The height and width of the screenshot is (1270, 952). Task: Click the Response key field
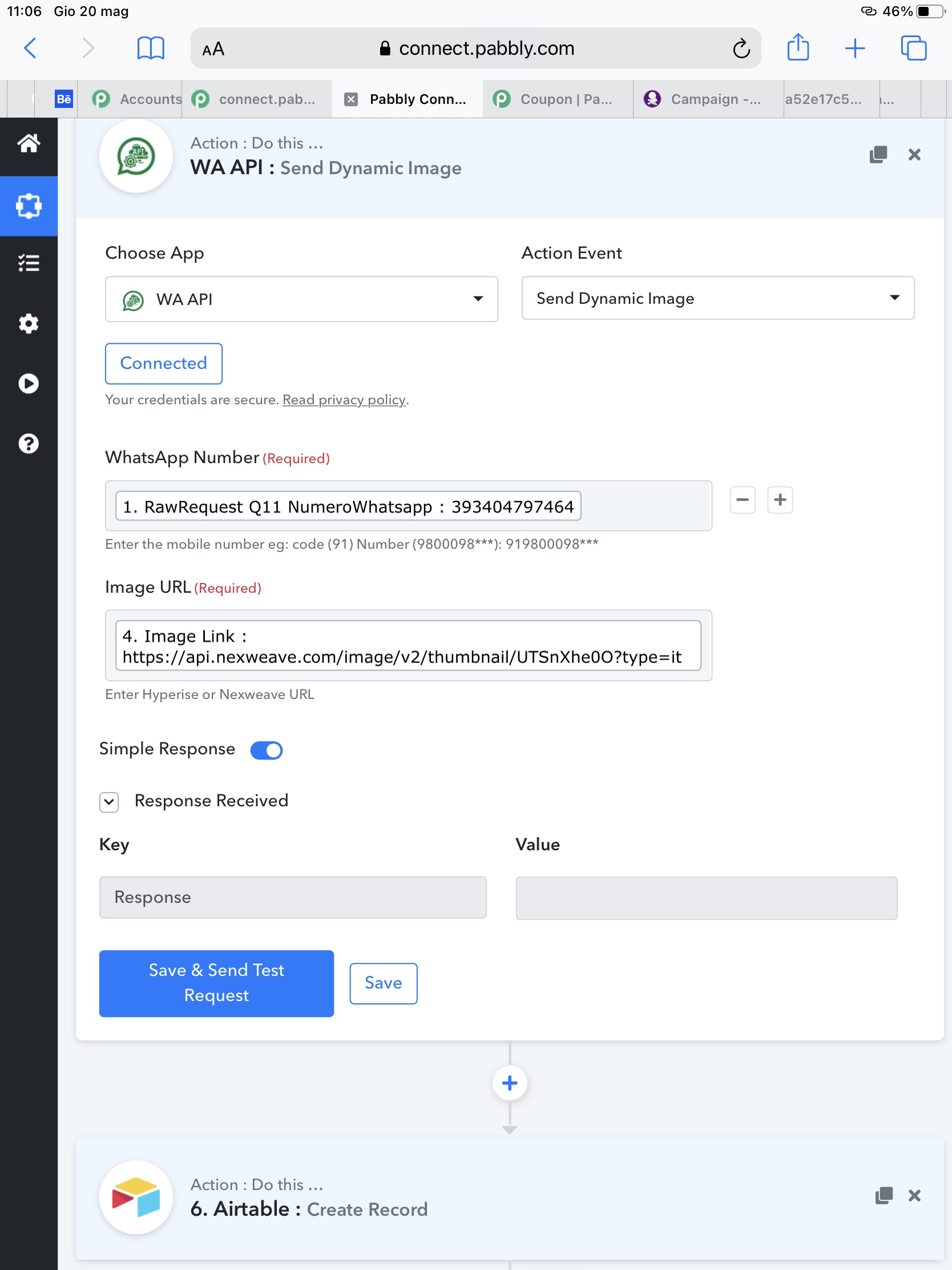pyautogui.click(x=293, y=897)
